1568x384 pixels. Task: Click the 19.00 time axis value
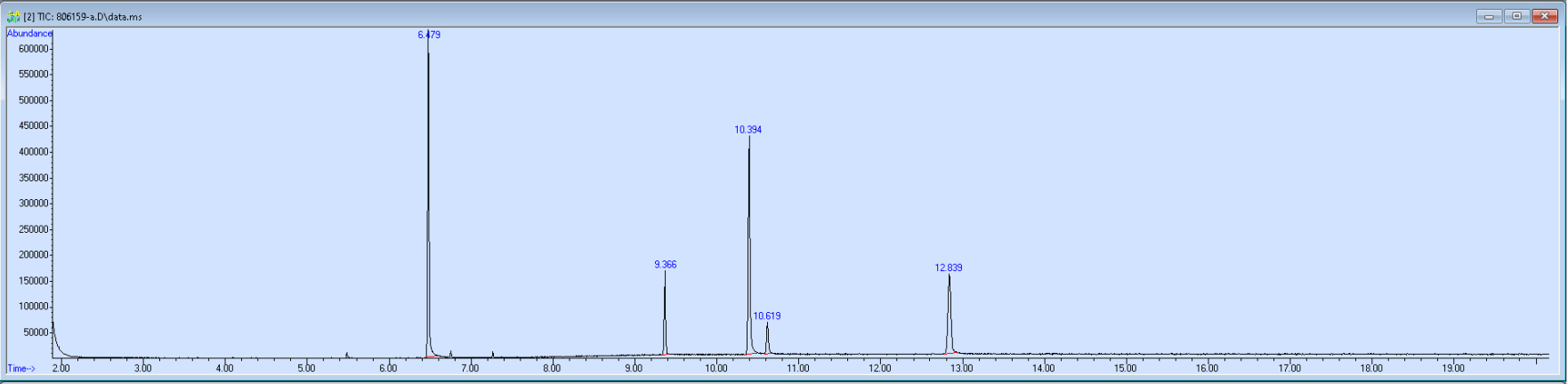coord(1452,368)
